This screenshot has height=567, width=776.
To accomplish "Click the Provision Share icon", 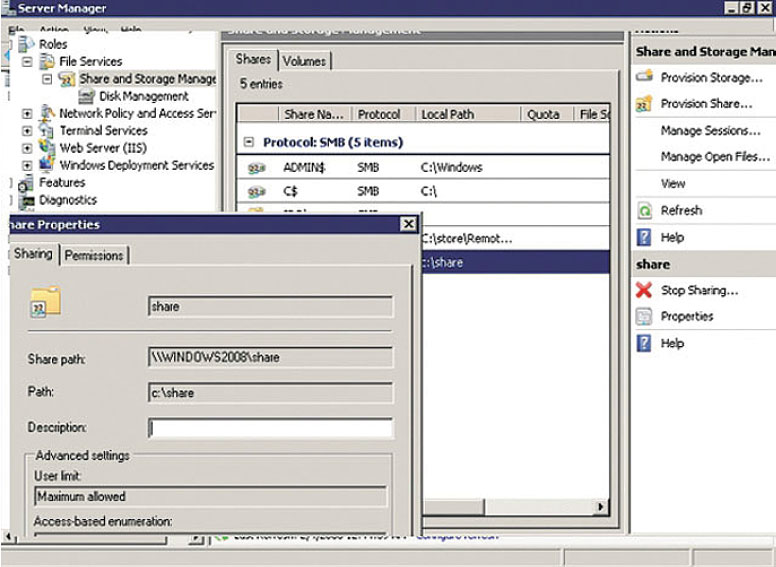I will click(644, 104).
